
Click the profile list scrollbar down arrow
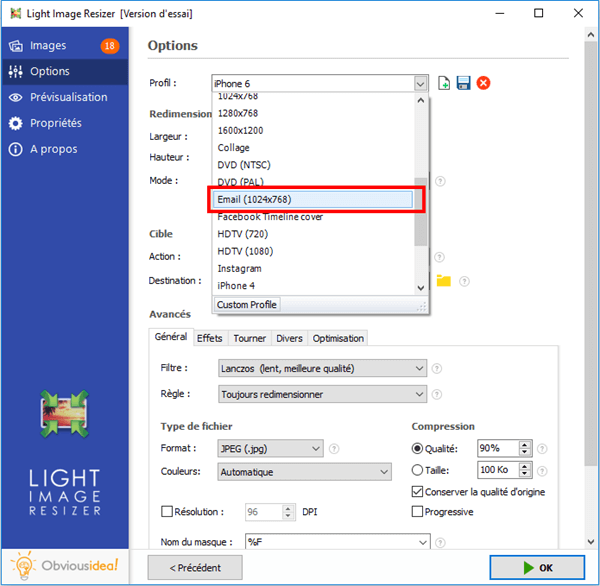(x=421, y=288)
